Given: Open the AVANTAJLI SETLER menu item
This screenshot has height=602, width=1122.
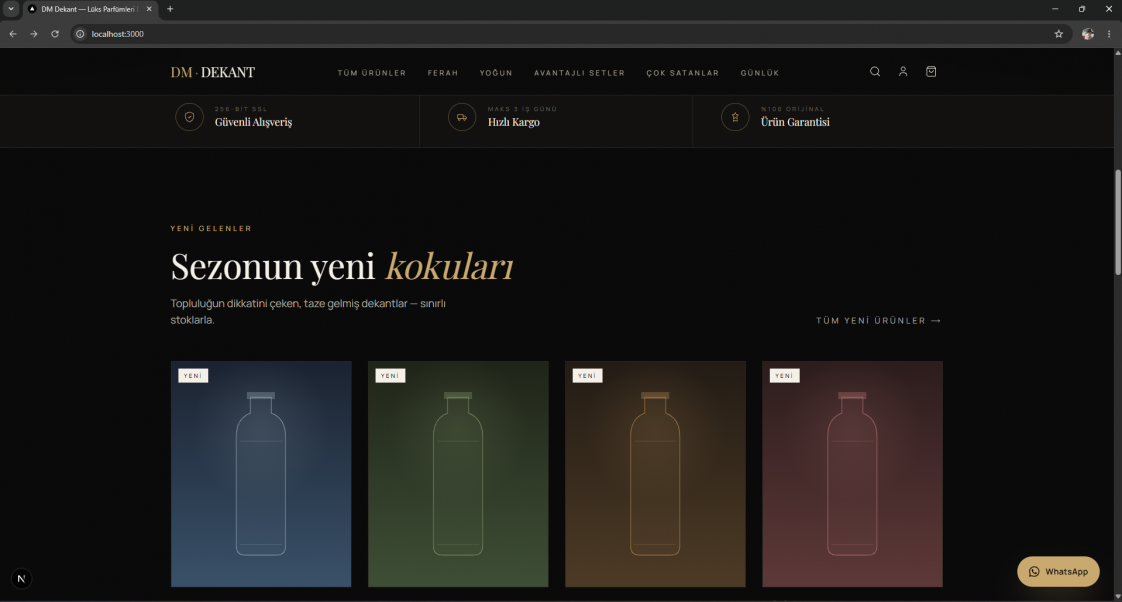Looking at the screenshot, I should [580, 73].
